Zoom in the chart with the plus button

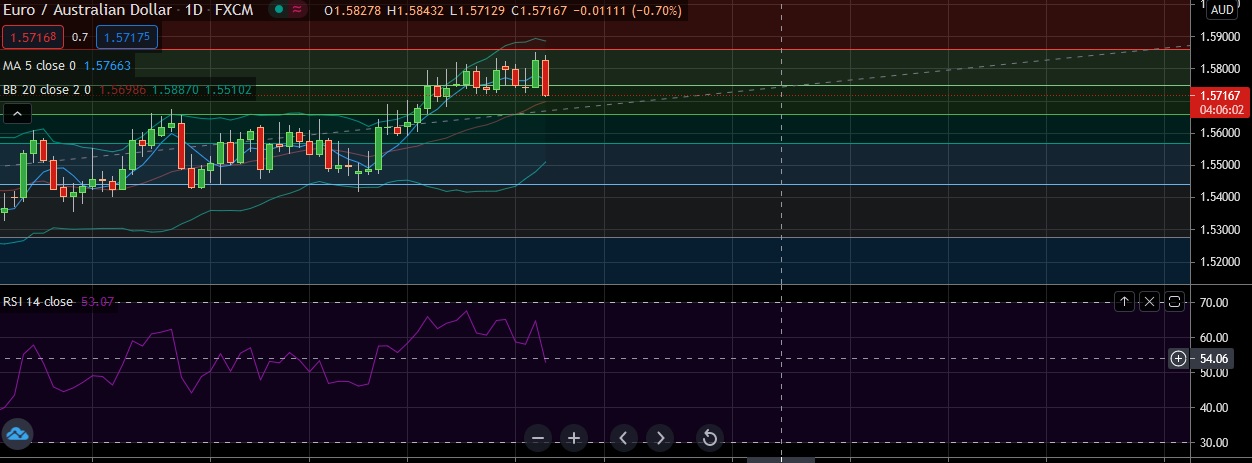click(574, 438)
